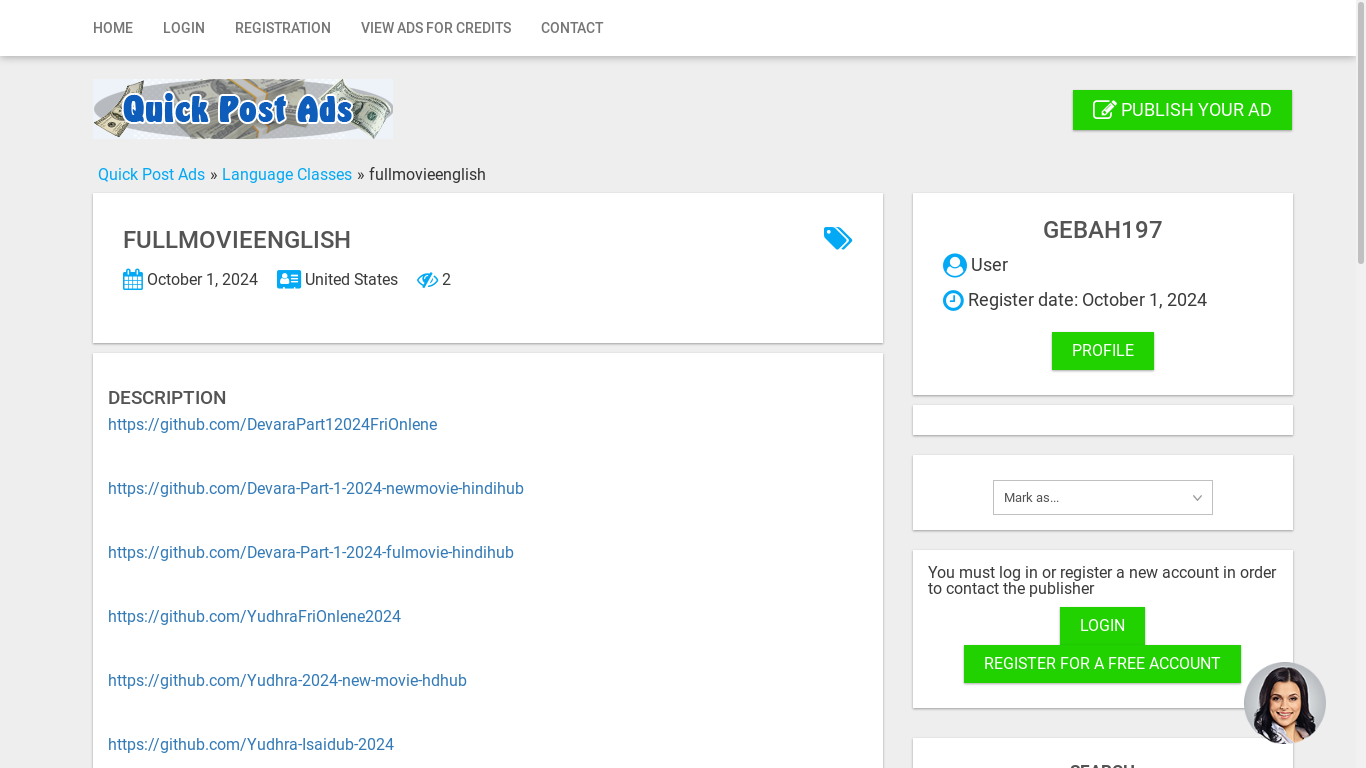Follow the Language Classes breadcrumb link
This screenshot has height=768, width=1366.
pyautogui.click(x=287, y=174)
